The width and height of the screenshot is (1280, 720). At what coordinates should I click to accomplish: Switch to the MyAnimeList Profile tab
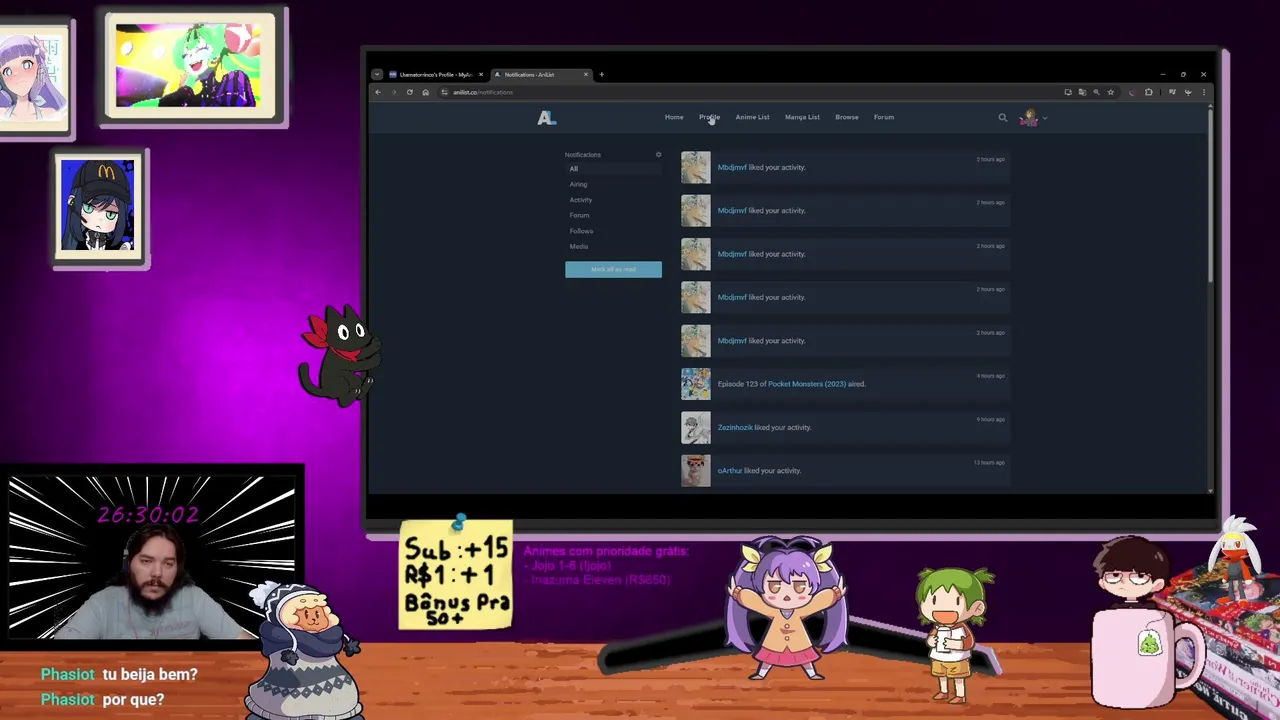[436, 74]
